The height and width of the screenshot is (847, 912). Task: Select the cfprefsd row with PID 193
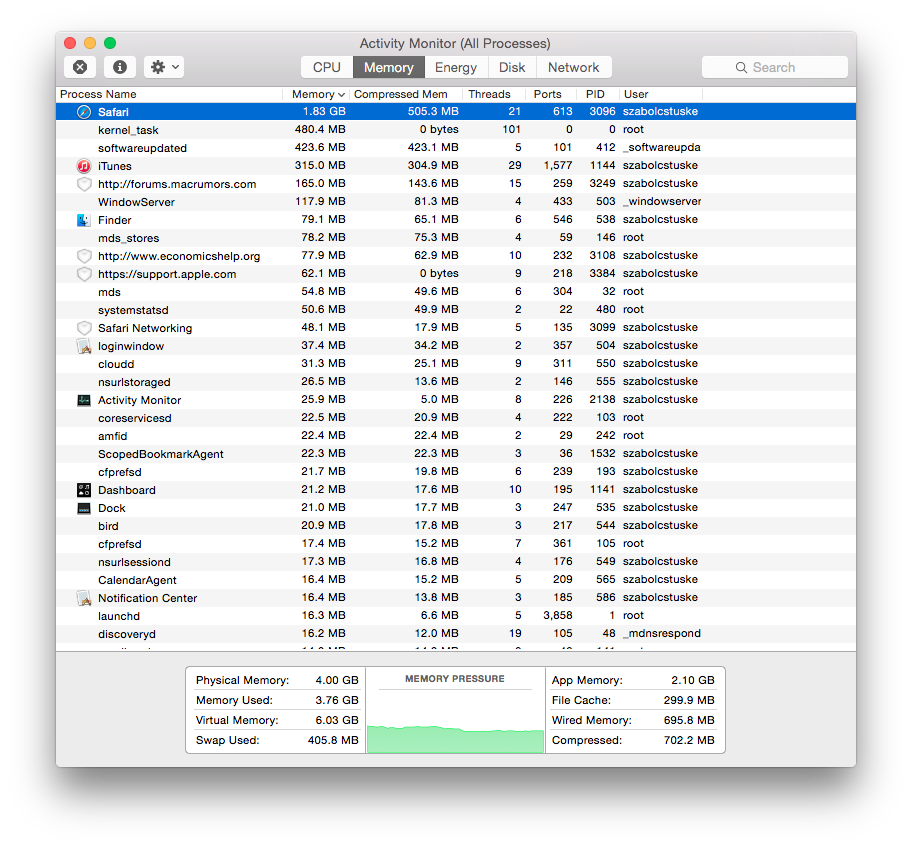456,472
